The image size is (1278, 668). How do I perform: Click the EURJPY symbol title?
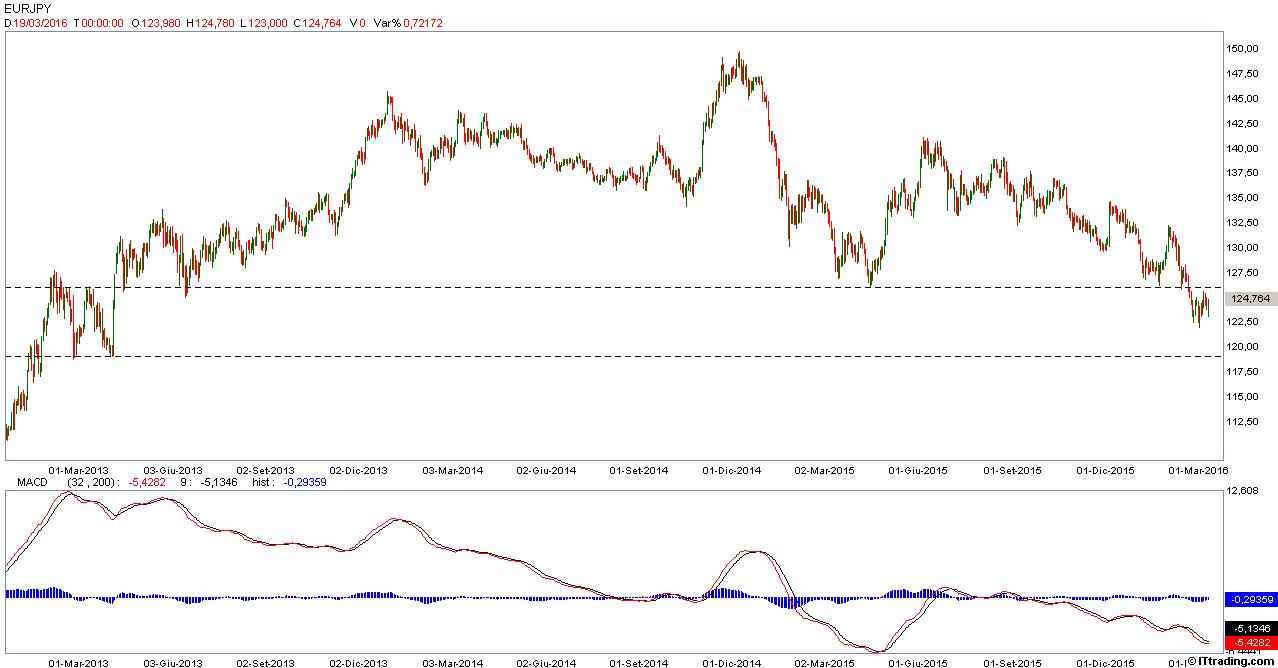[27, 8]
